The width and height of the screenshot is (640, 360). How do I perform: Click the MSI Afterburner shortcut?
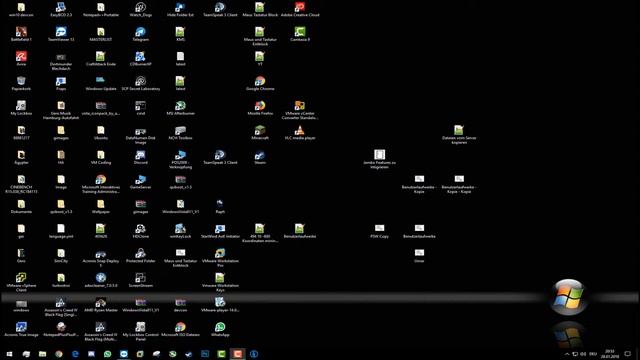click(180, 108)
